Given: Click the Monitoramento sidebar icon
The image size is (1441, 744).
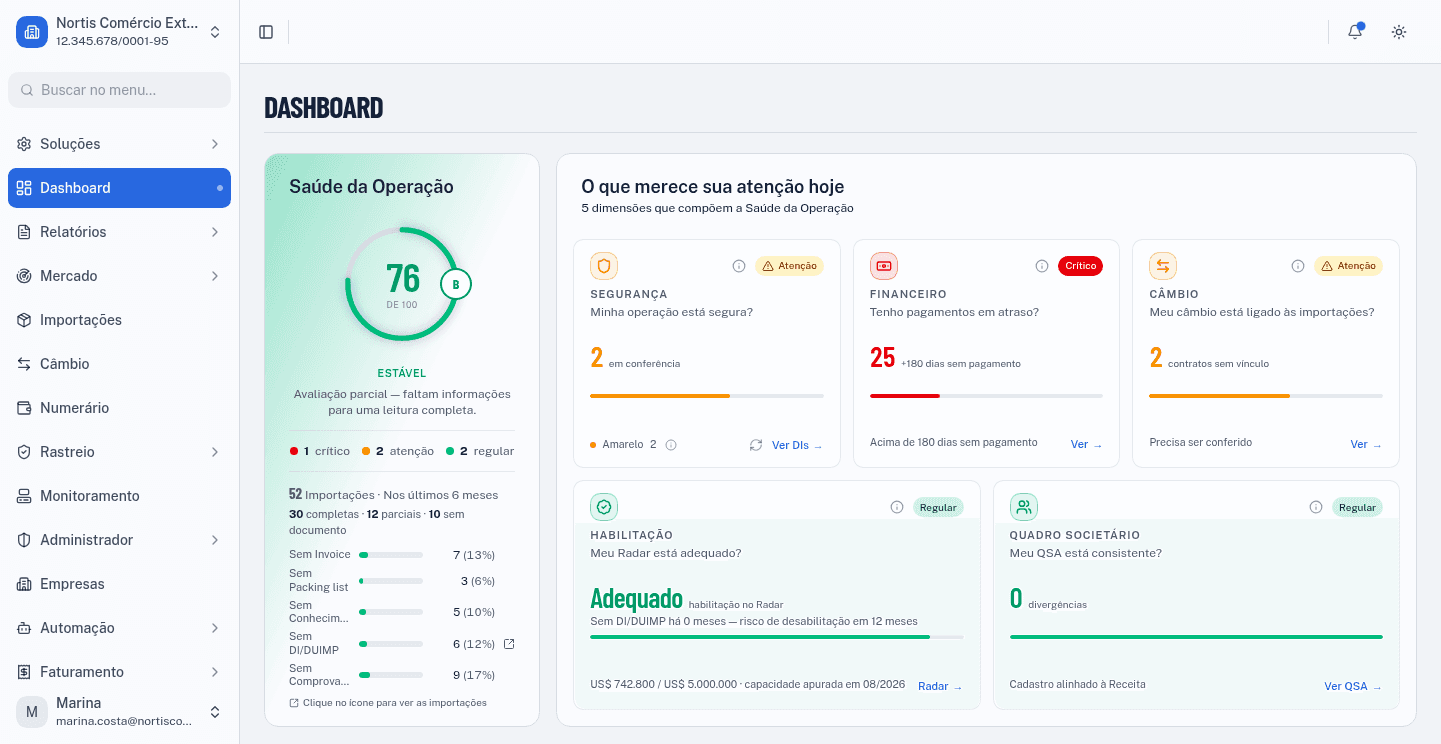Looking at the screenshot, I should pyautogui.click(x=24, y=496).
